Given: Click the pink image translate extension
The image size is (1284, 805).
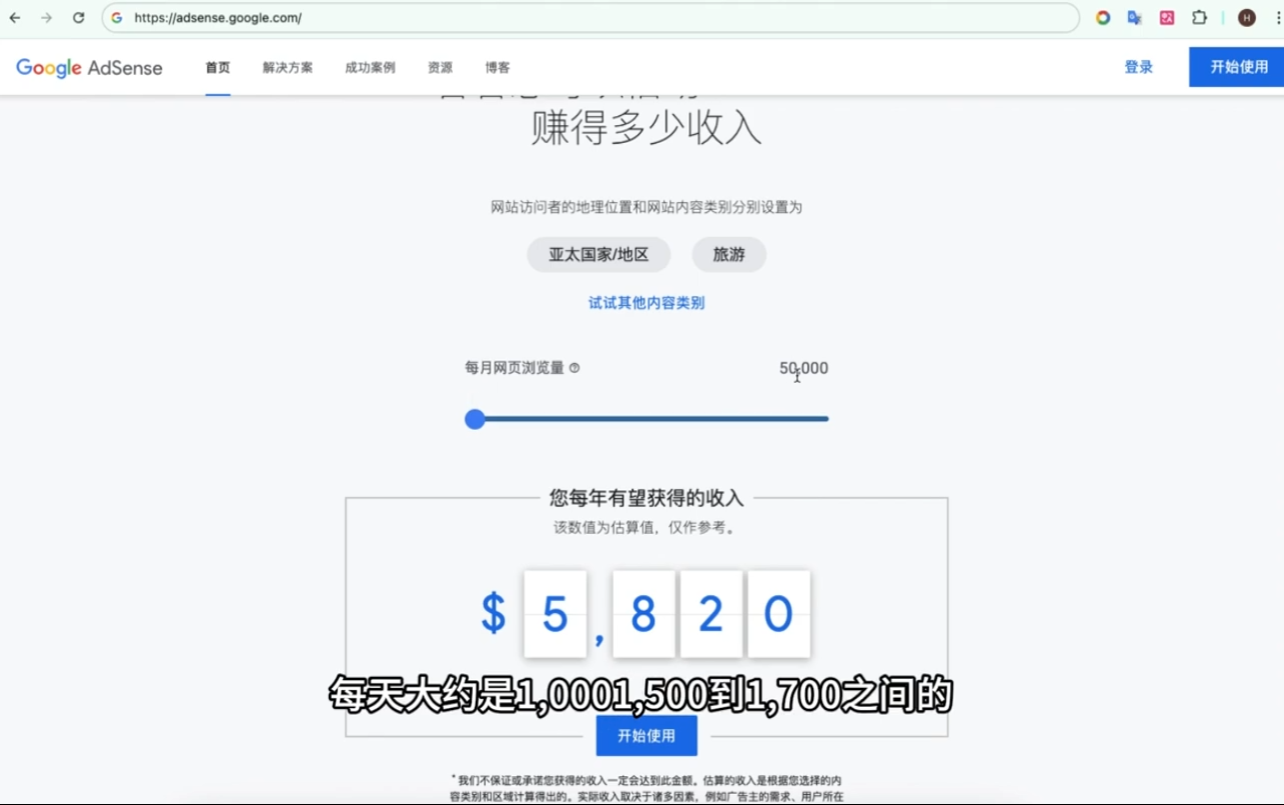Looking at the screenshot, I should (x=1167, y=18).
